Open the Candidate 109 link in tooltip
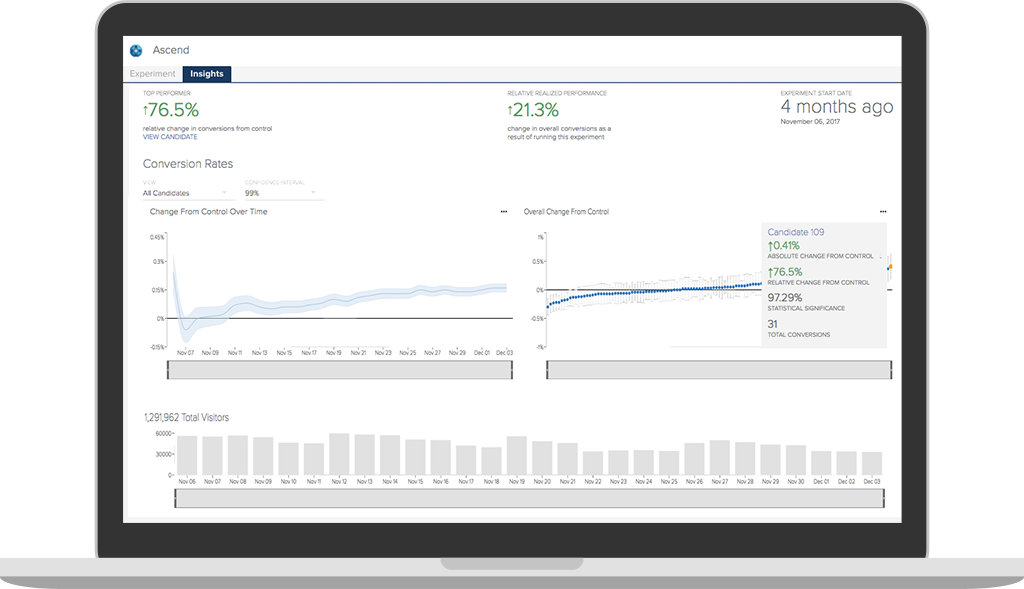The height and width of the screenshot is (589, 1024). pos(795,232)
